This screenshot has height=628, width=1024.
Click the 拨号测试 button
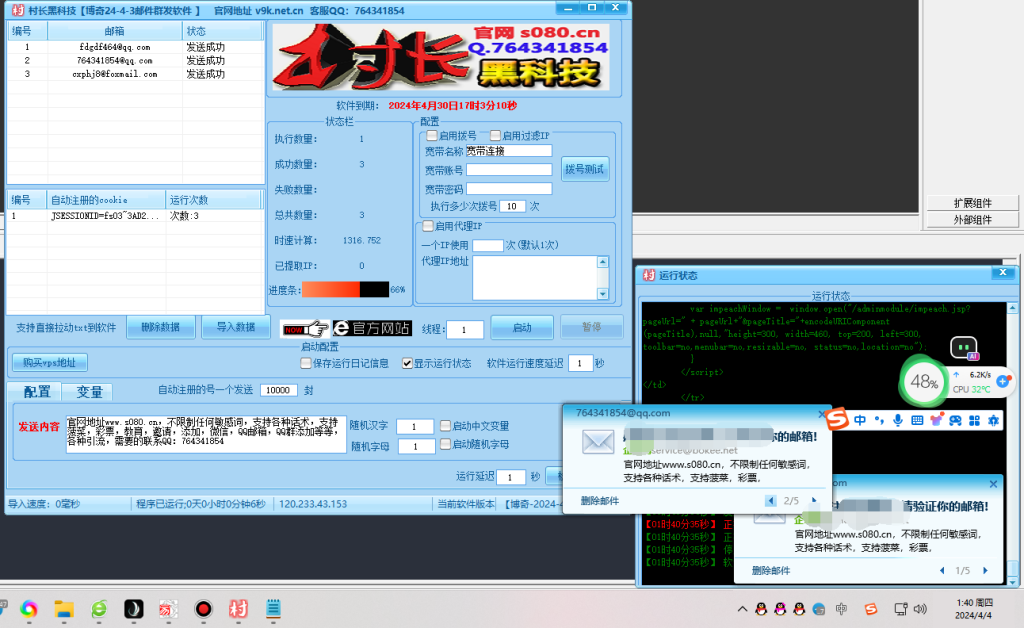click(x=586, y=169)
